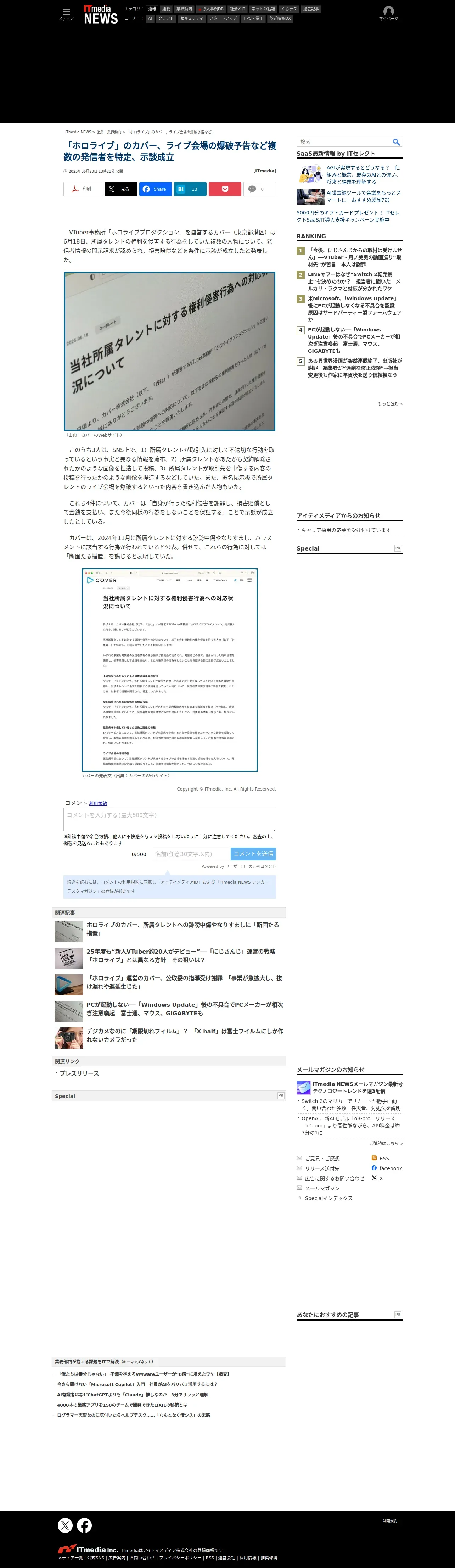Open Switch 2のマリカー newsletter item
The width and height of the screenshot is (455, 1568).
(x=351, y=1105)
